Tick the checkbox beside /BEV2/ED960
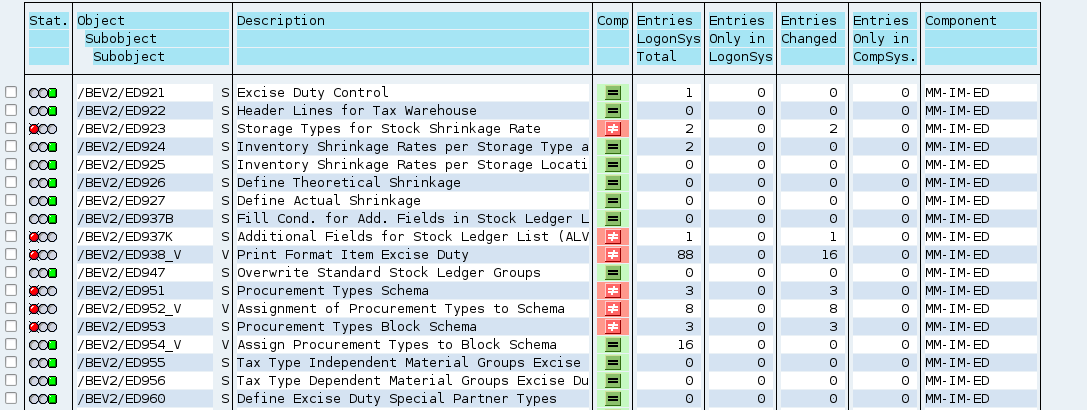 click(11, 399)
